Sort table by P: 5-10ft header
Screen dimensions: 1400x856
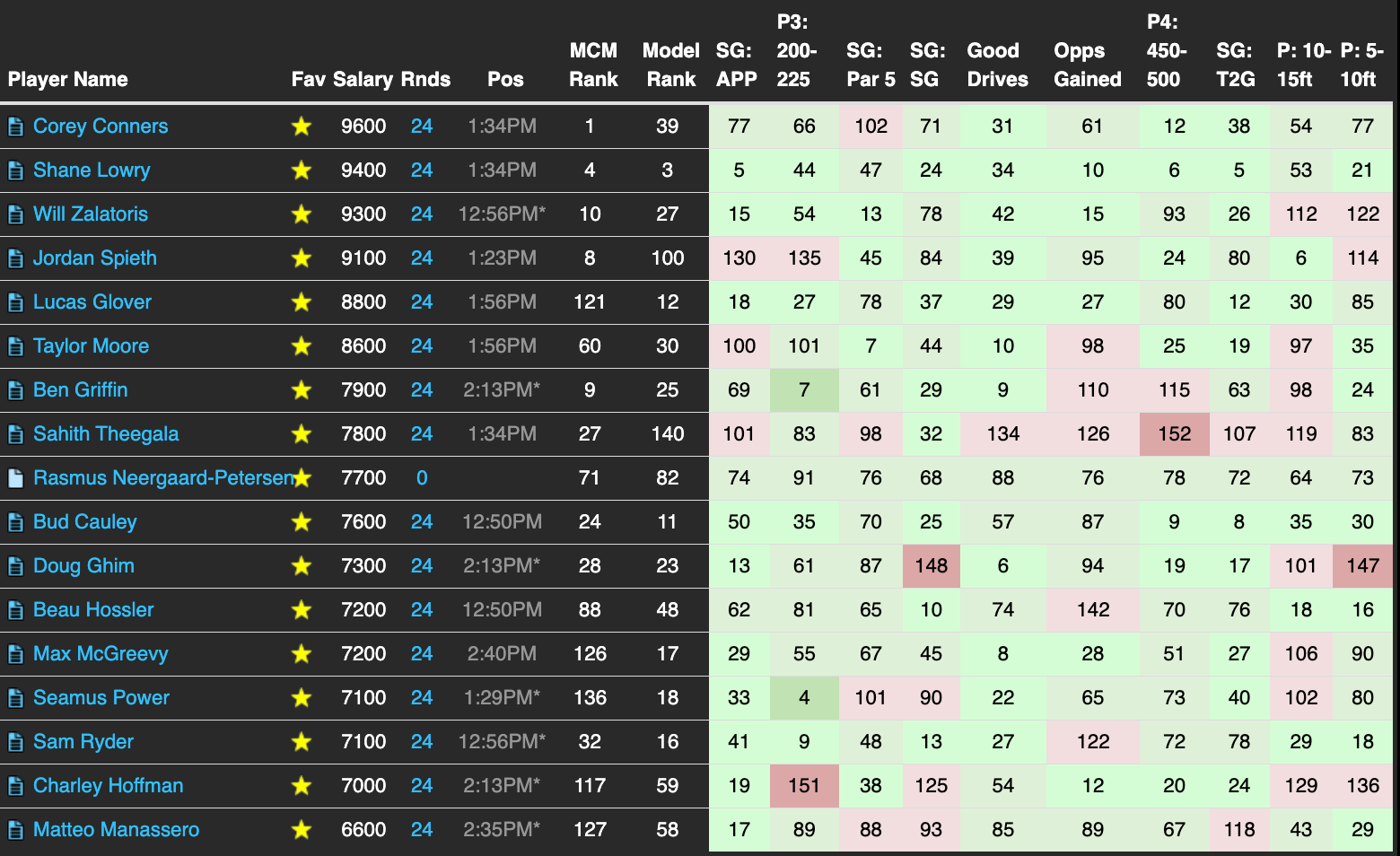pos(1361,65)
